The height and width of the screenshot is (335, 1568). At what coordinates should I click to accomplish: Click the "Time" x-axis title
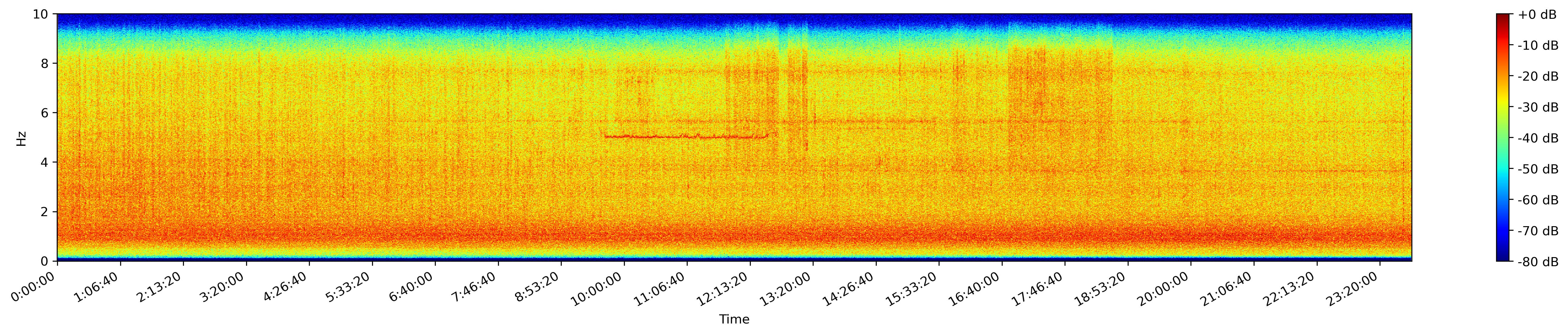coord(734,320)
